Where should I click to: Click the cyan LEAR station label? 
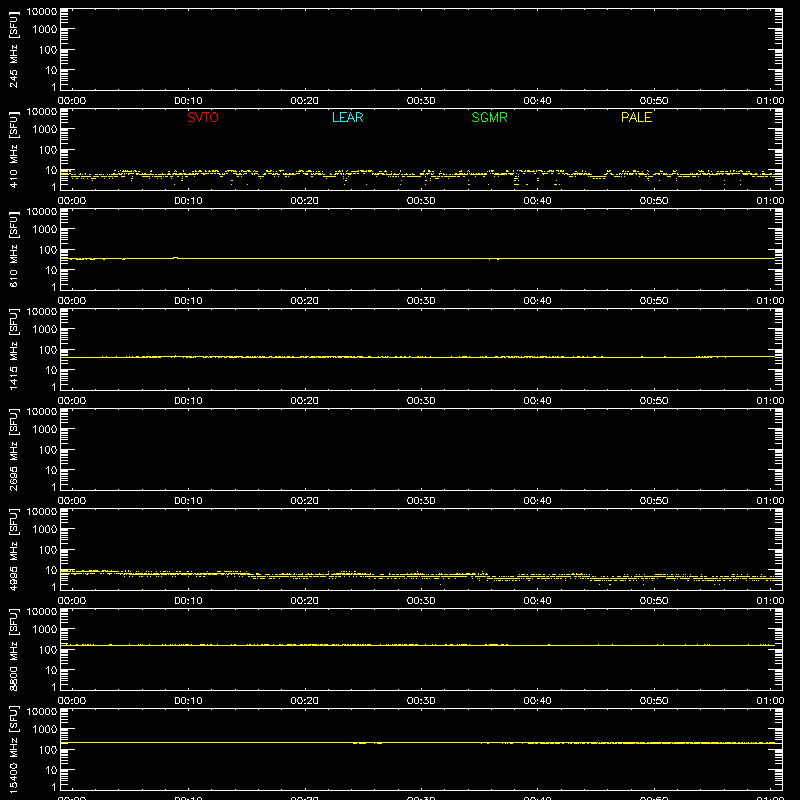pyautogui.click(x=347, y=117)
